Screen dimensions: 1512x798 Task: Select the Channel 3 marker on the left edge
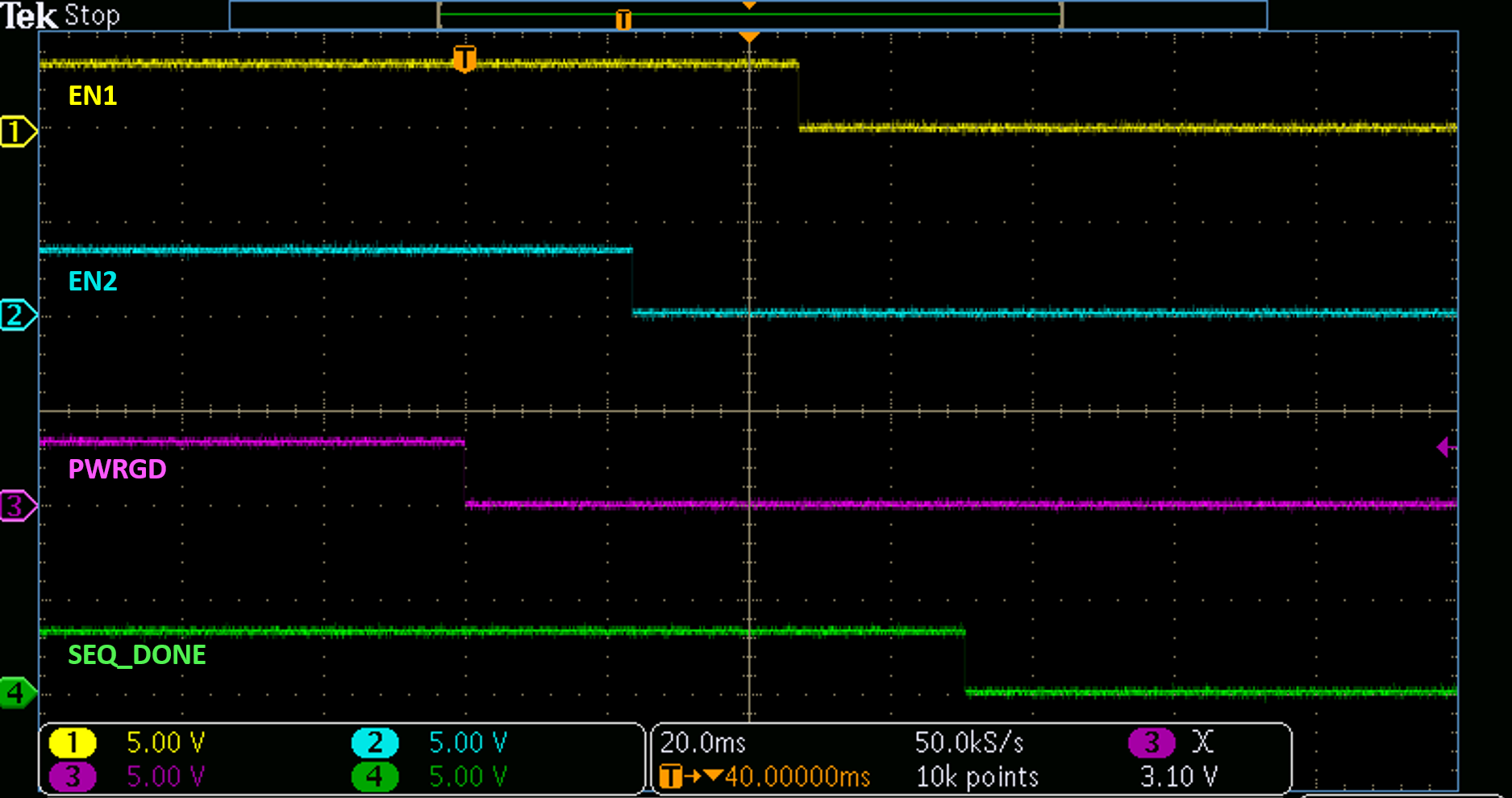pyautogui.click(x=18, y=504)
